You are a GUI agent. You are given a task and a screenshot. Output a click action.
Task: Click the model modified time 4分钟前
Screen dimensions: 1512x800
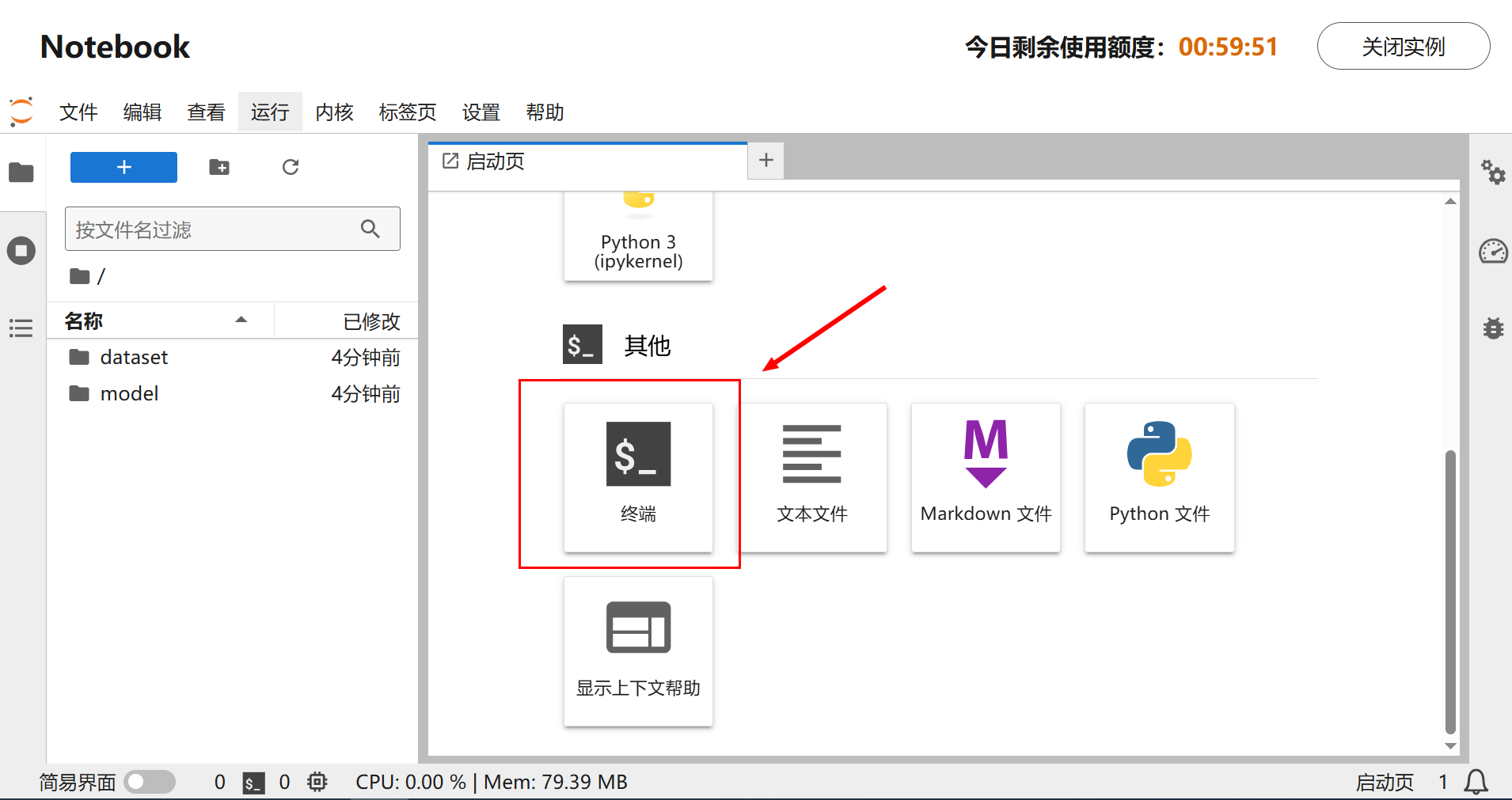coord(366,393)
